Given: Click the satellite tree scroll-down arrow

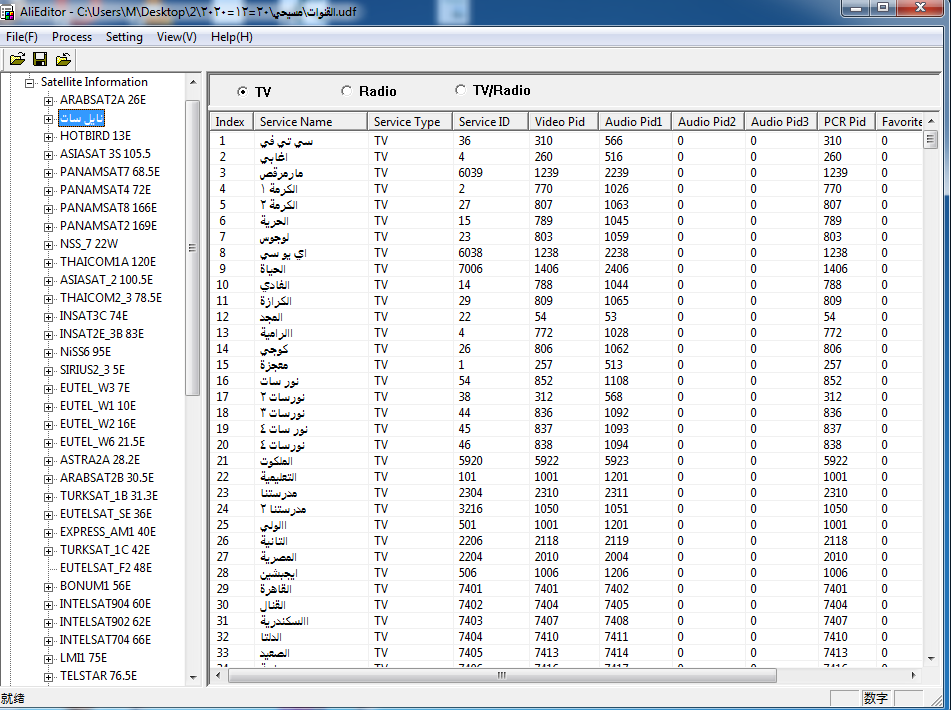Looking at the screenshot, I should (193, 677).
